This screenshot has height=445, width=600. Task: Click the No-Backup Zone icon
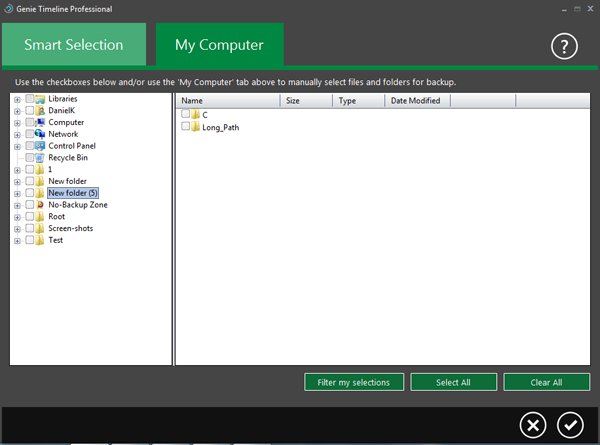click(40, 205)
